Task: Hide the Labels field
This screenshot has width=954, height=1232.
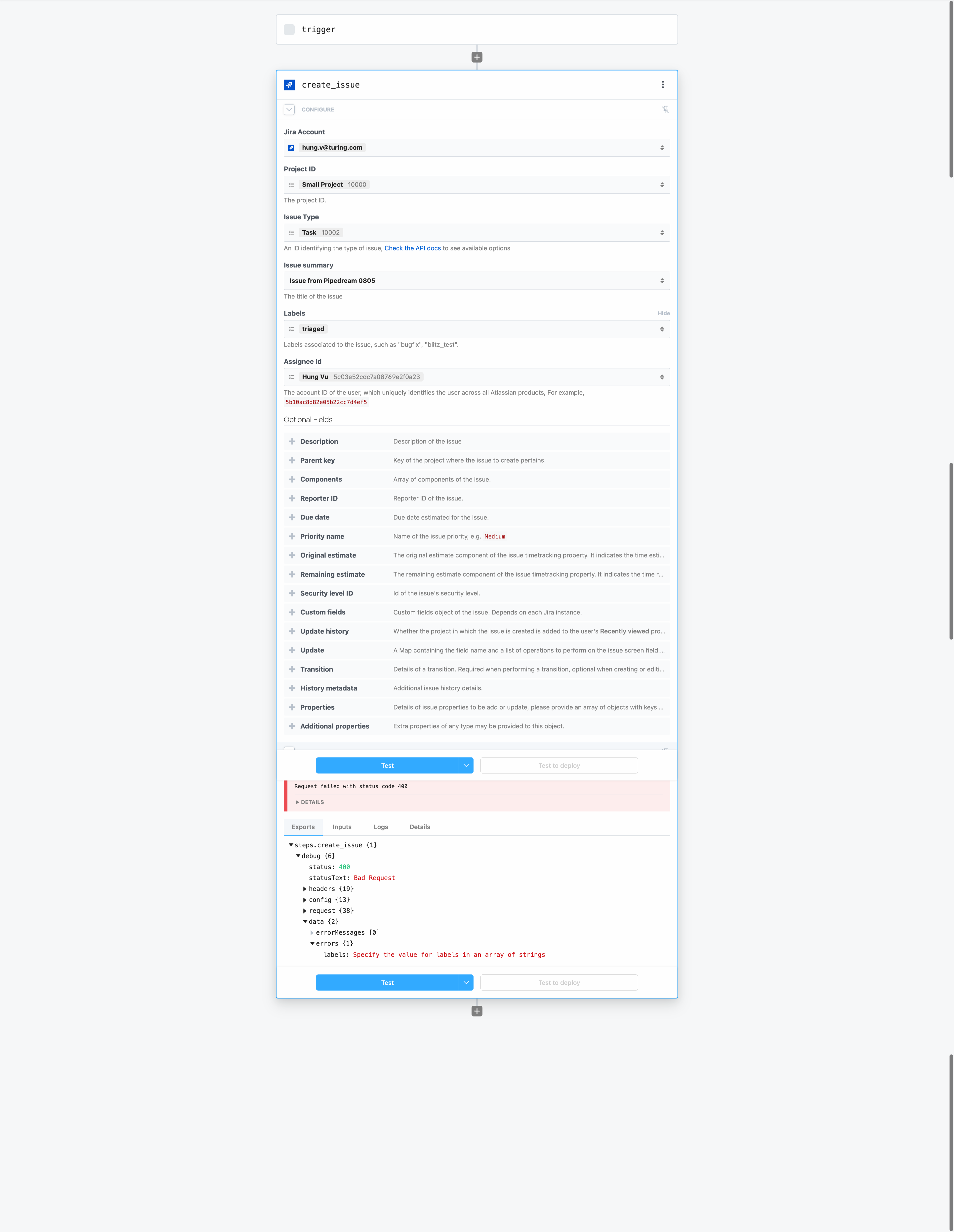Action: 664,313
